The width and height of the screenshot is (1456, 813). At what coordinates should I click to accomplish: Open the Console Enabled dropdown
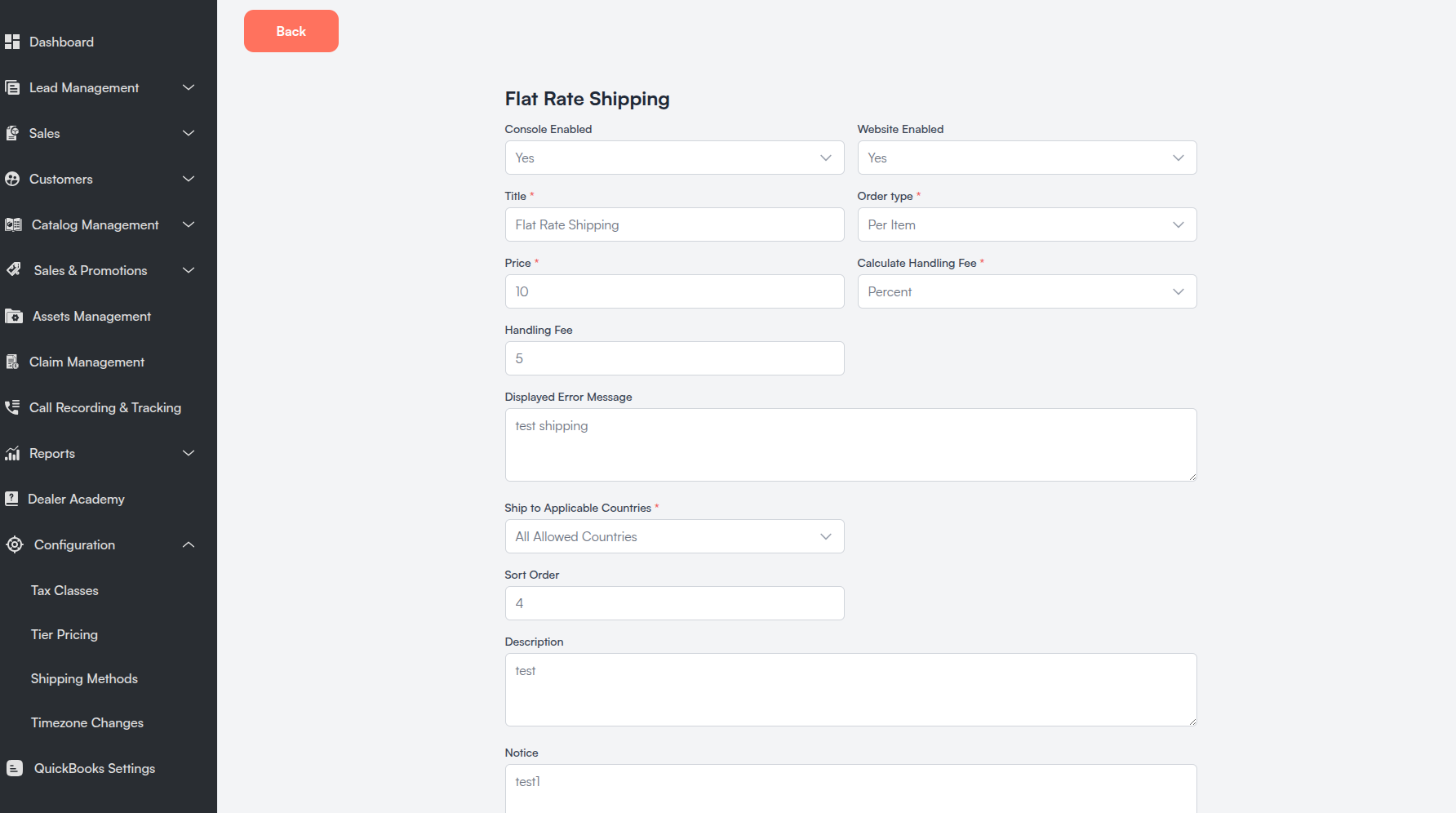click(674, 158)
